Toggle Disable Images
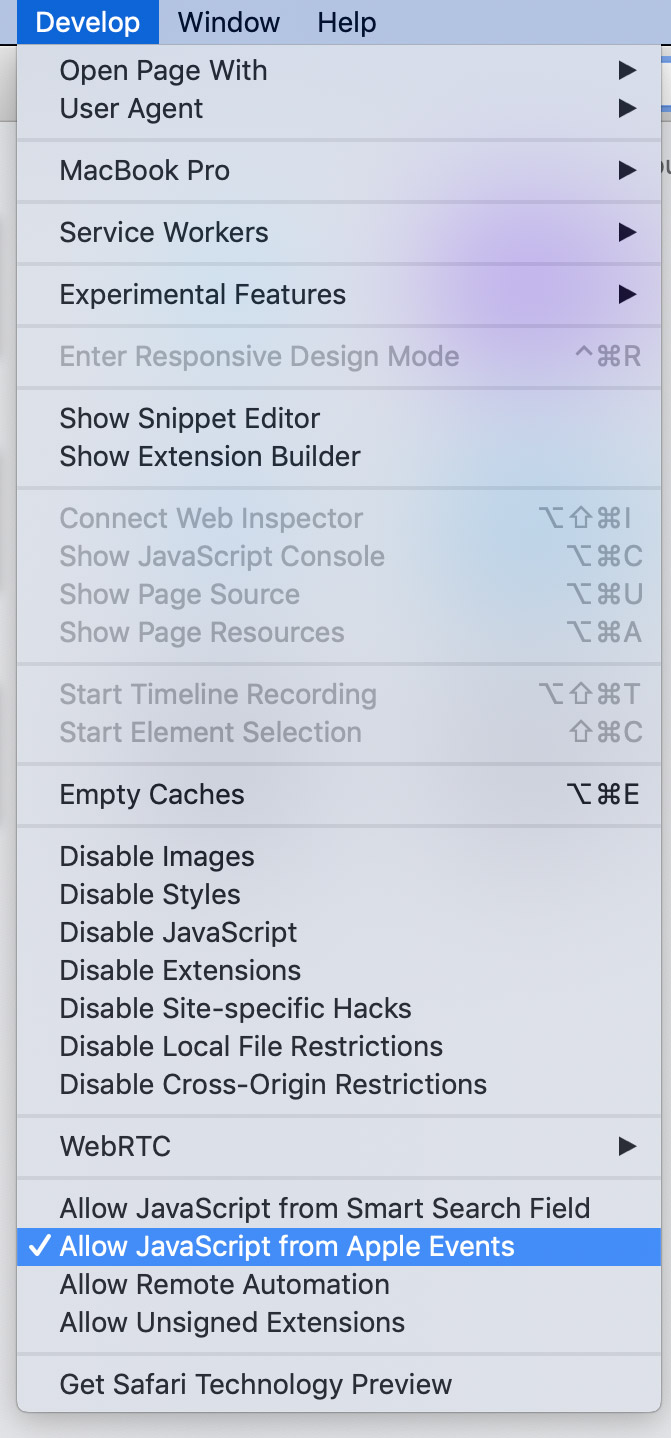This screenshot has height=1438, width=671. [x=157, y=856]
